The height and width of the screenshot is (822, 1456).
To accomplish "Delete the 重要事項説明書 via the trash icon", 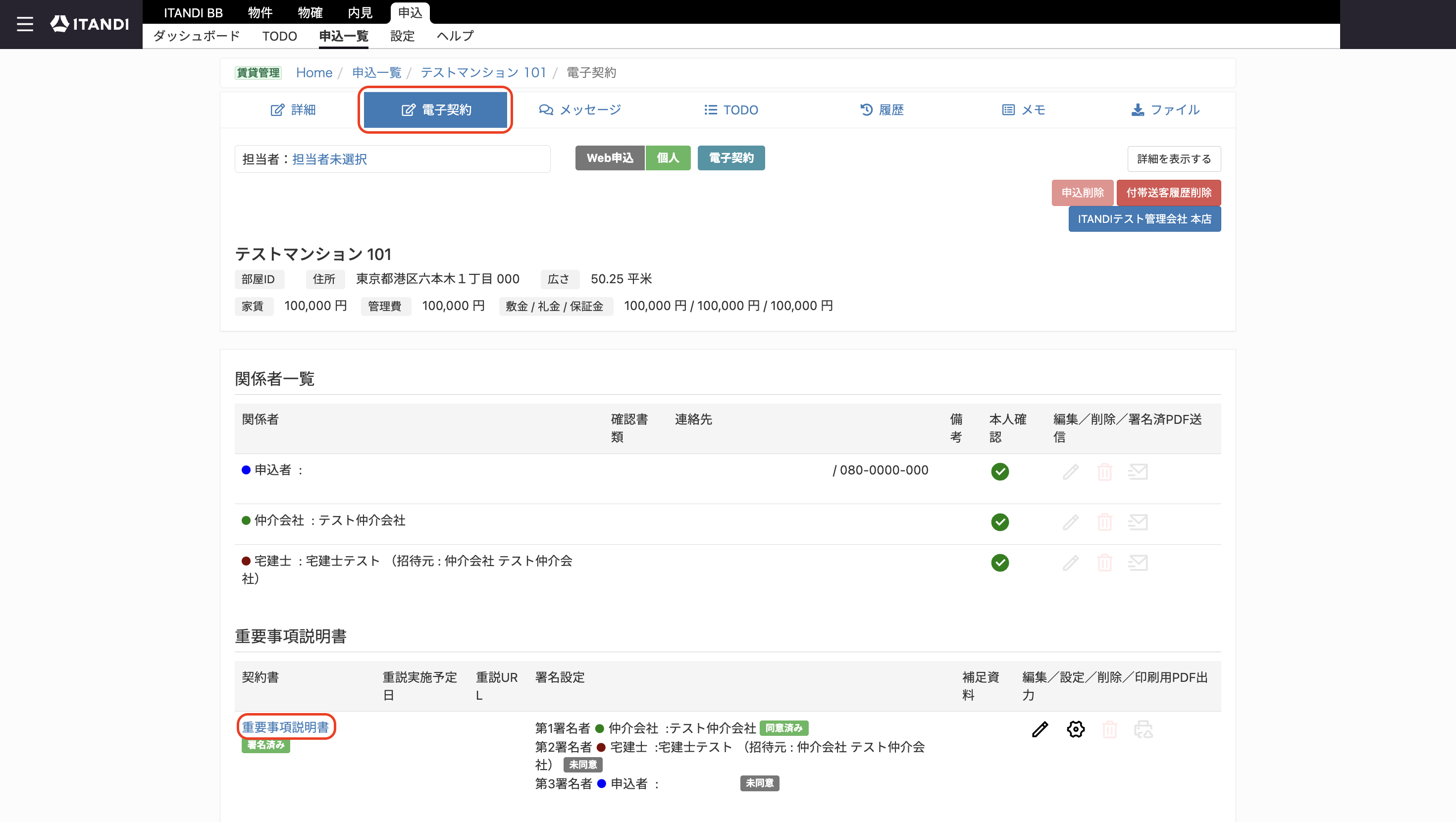I will click(1109, 729).
